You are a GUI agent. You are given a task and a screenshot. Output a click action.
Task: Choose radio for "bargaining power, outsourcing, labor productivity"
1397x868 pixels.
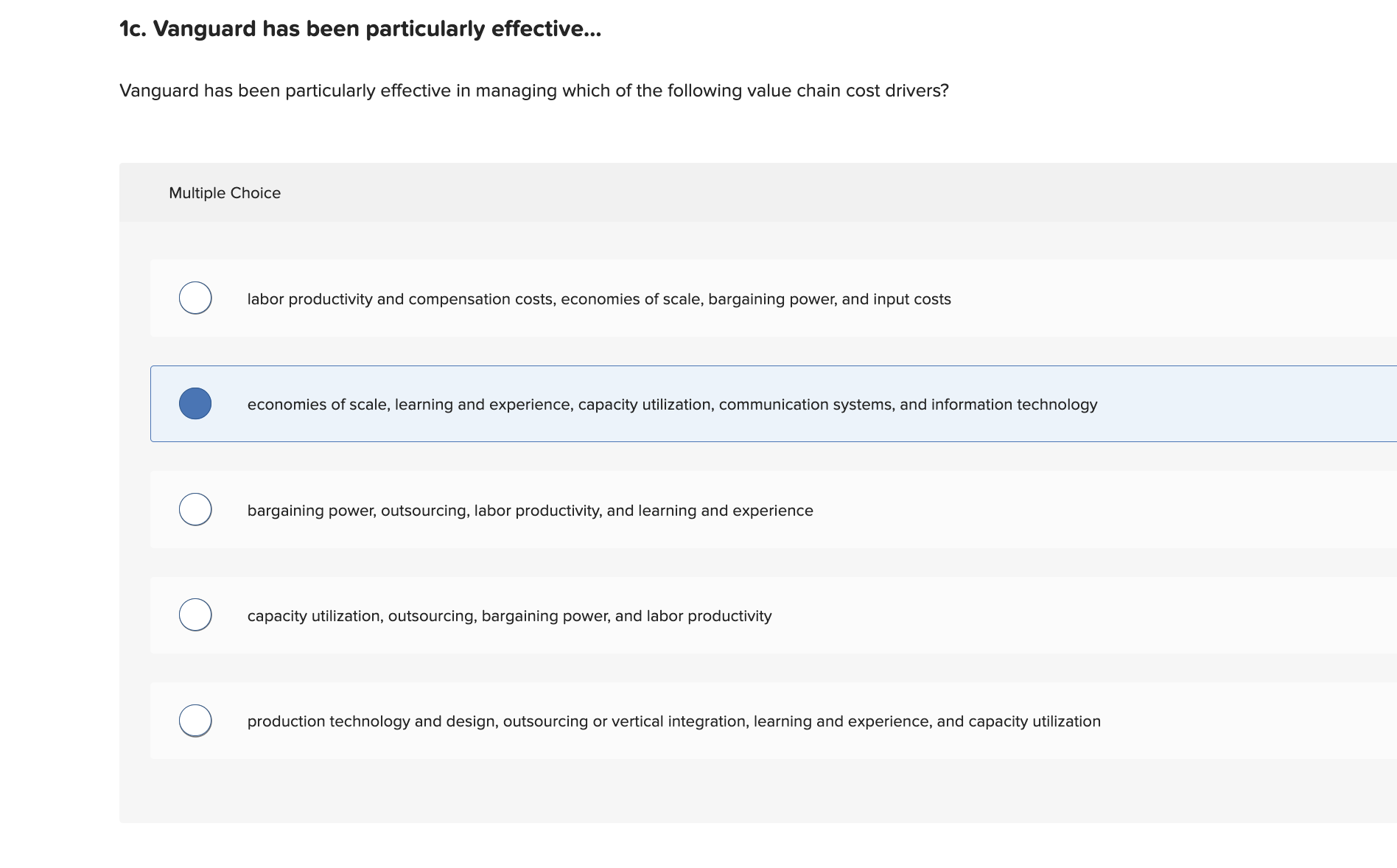195,509
